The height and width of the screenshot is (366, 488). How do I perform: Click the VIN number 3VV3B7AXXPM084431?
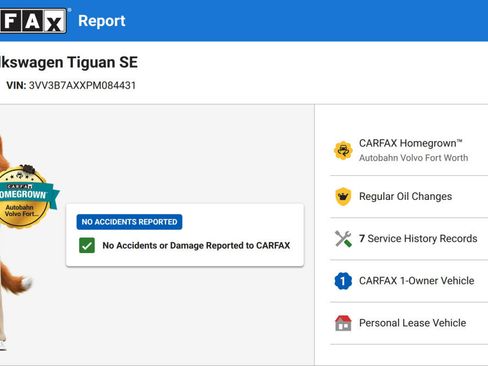(82, 85)
